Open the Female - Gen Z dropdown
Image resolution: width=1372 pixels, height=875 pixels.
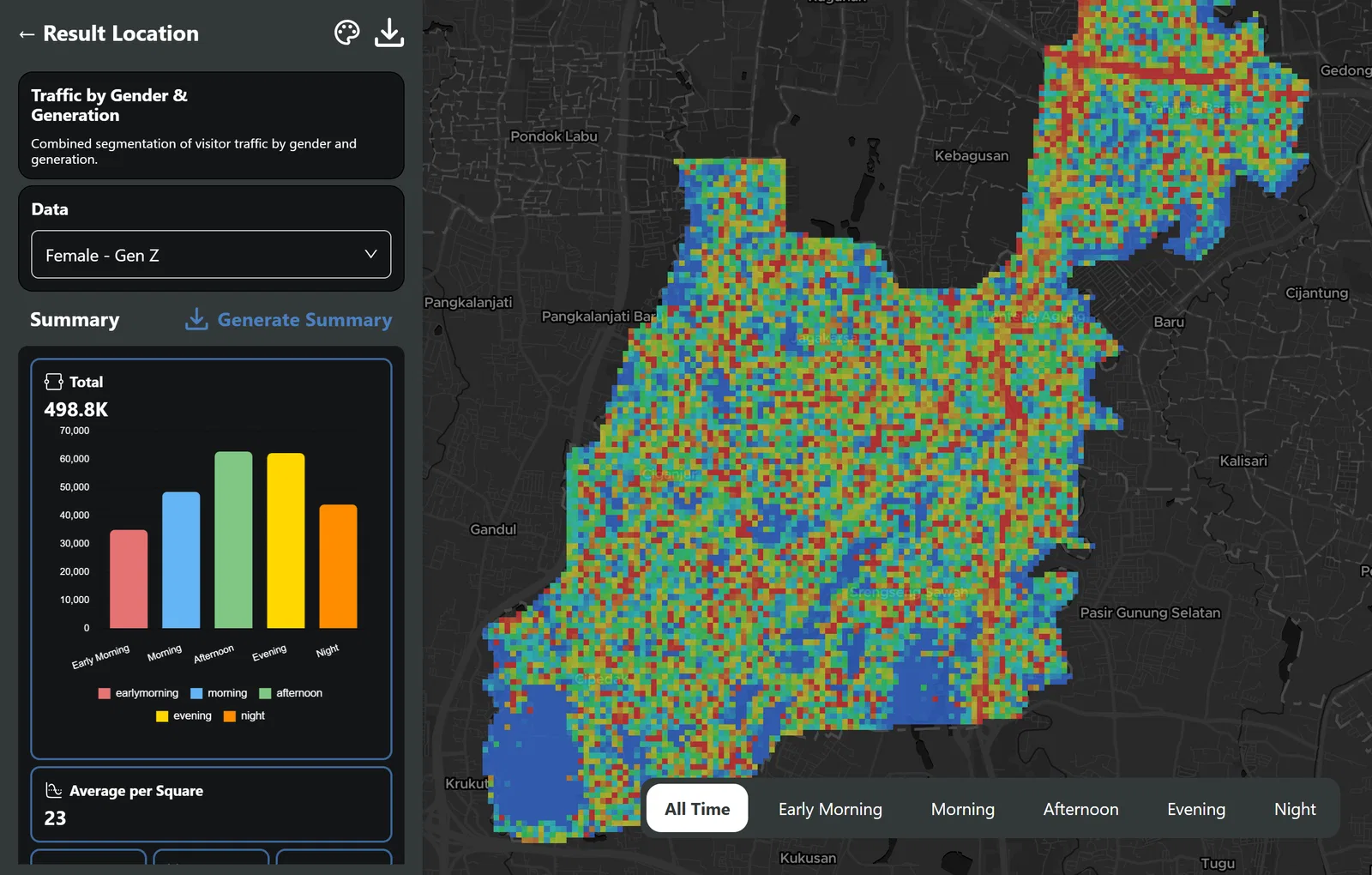tap(211, 255)
